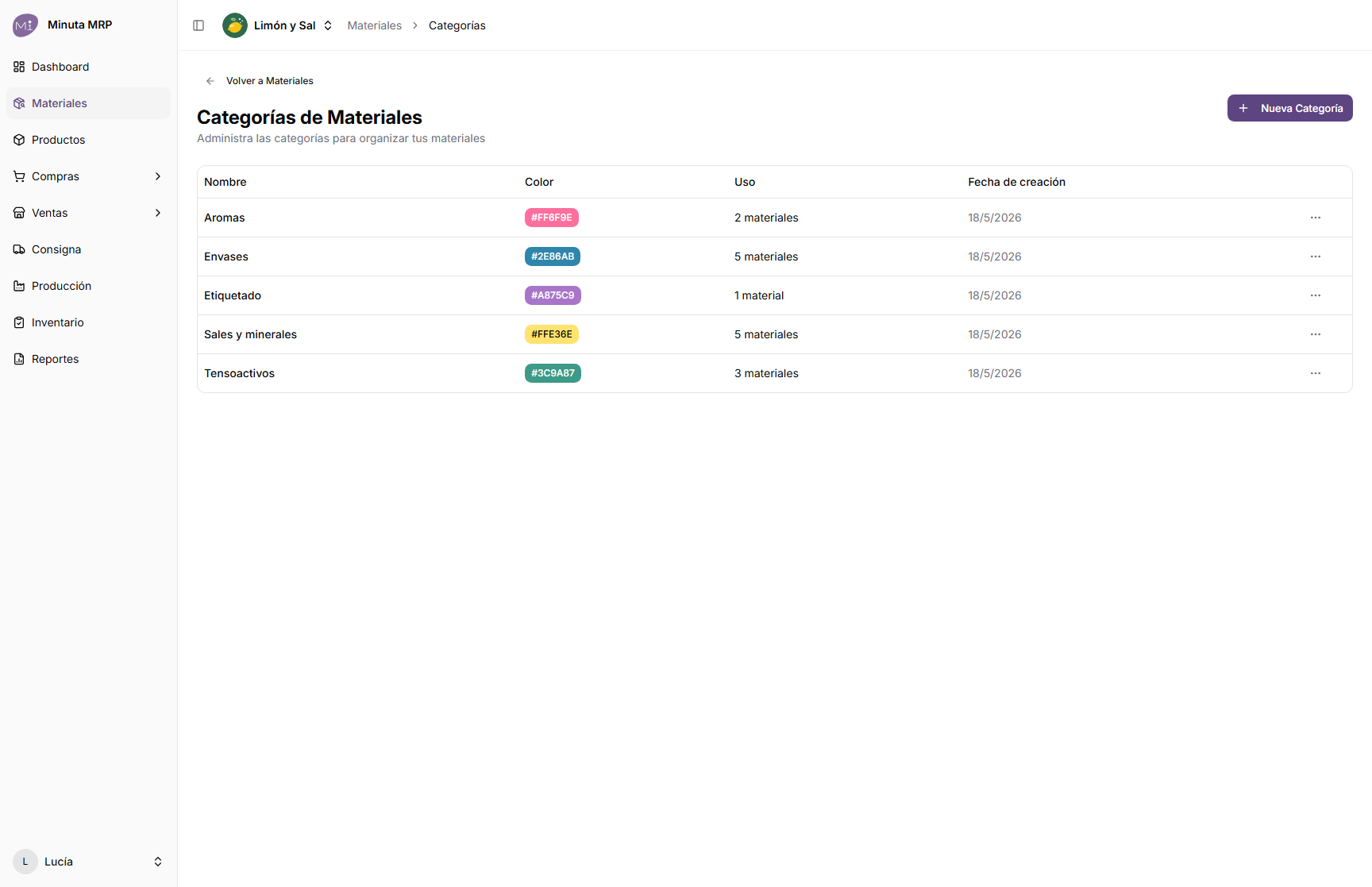Open Producción section in sidebar
Image resolution: width=1372 pixels, height=887 pixels.
(88, 286)
